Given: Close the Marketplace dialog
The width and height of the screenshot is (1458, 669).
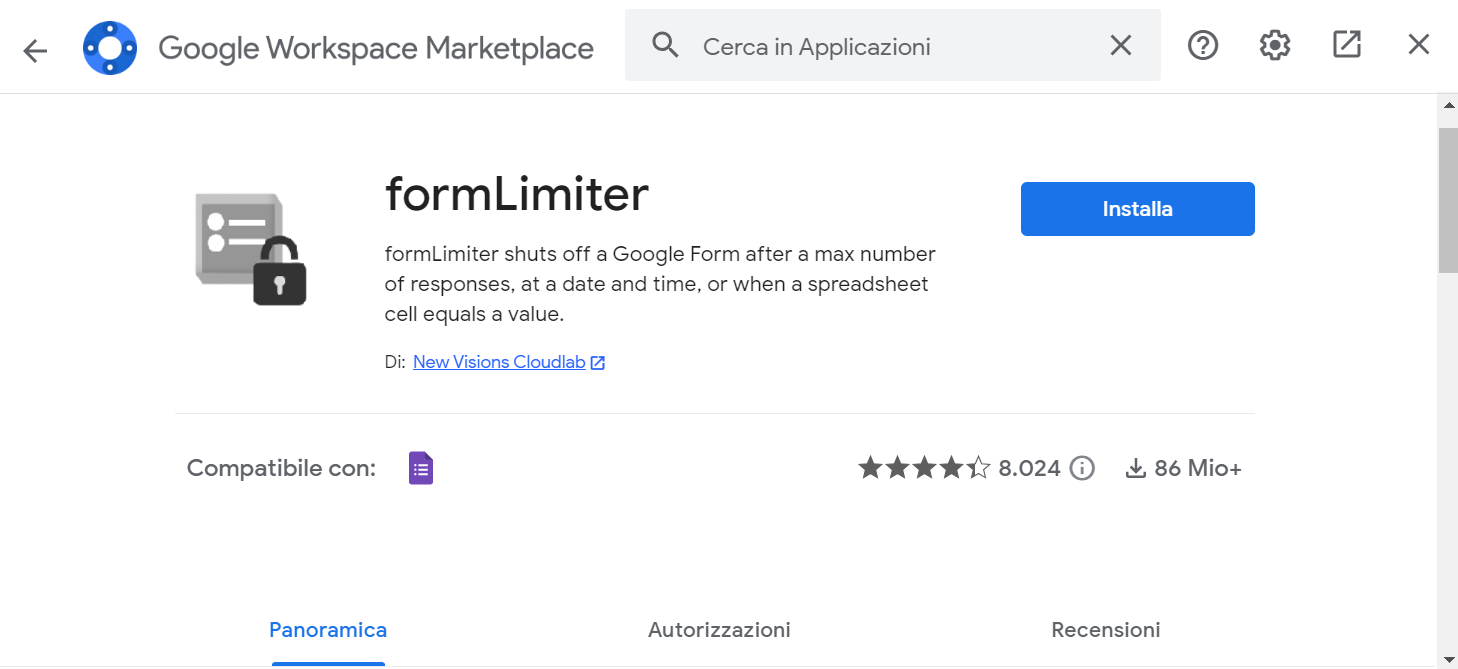Looking at the screenshot, I should [x=1419, y=45].
